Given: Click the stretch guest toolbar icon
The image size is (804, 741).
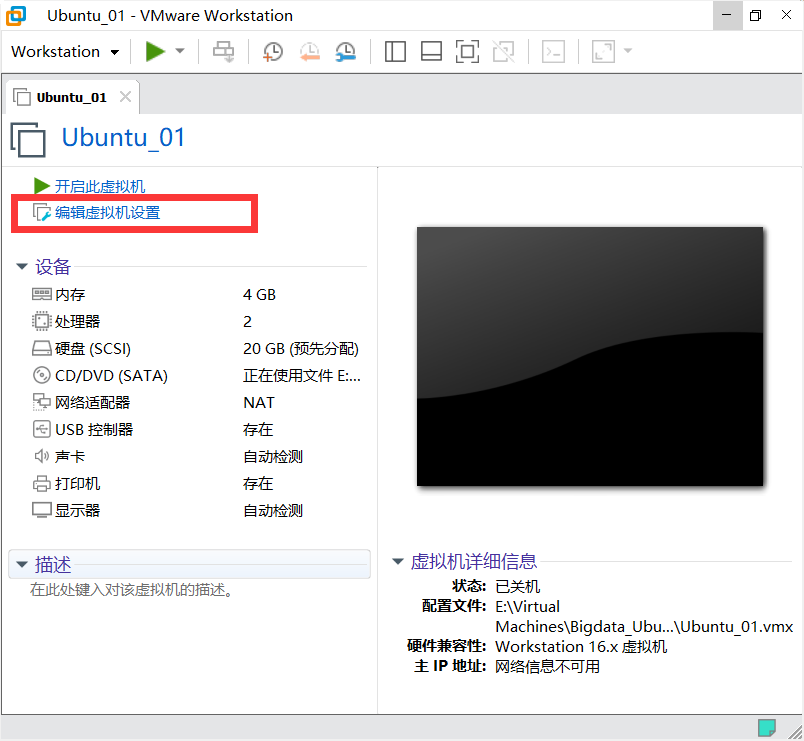Looking at the screenshot, I should point(604,51).
